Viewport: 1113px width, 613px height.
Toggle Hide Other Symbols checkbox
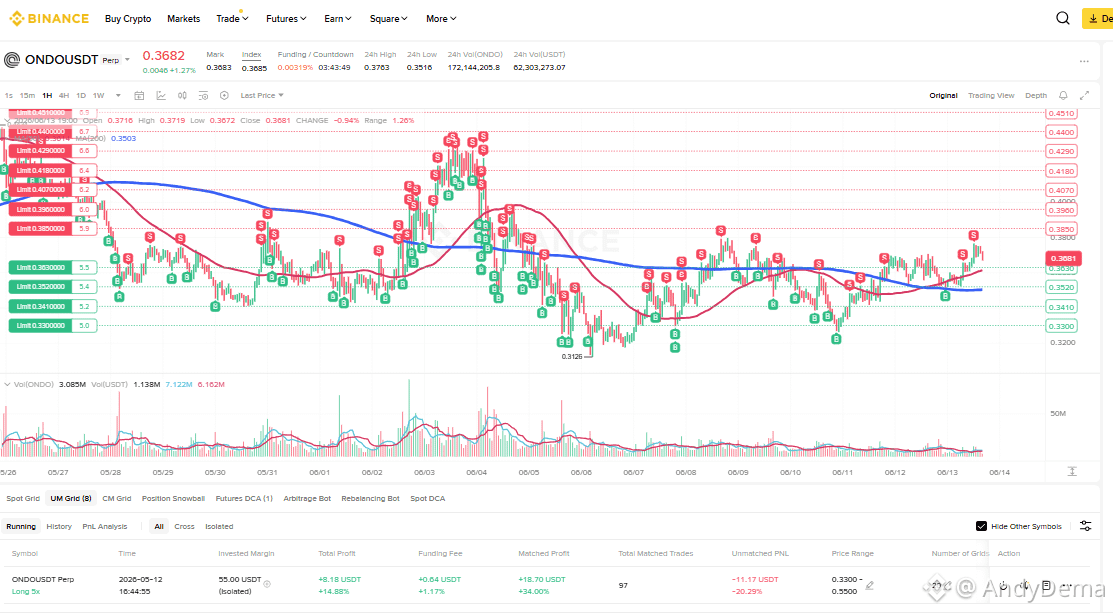click(981, 526)
